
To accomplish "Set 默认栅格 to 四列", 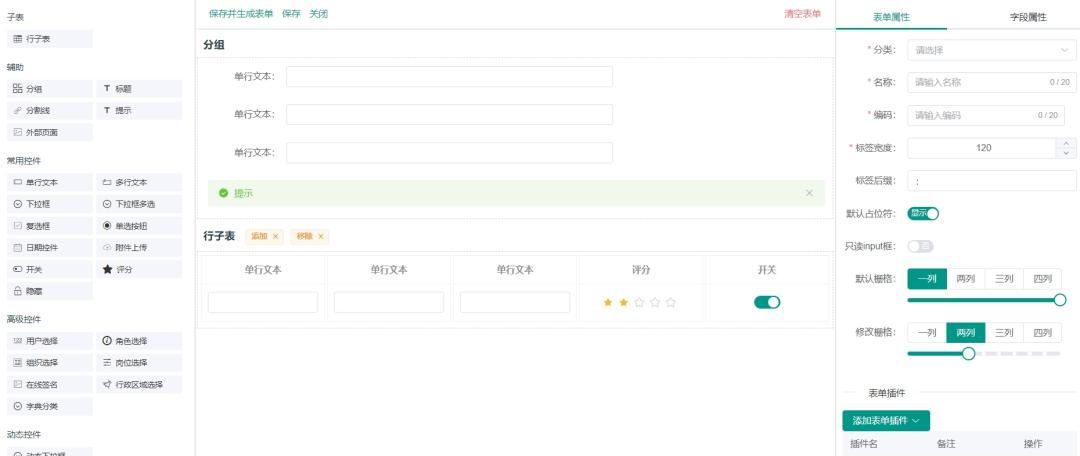I will point(1042,279).
